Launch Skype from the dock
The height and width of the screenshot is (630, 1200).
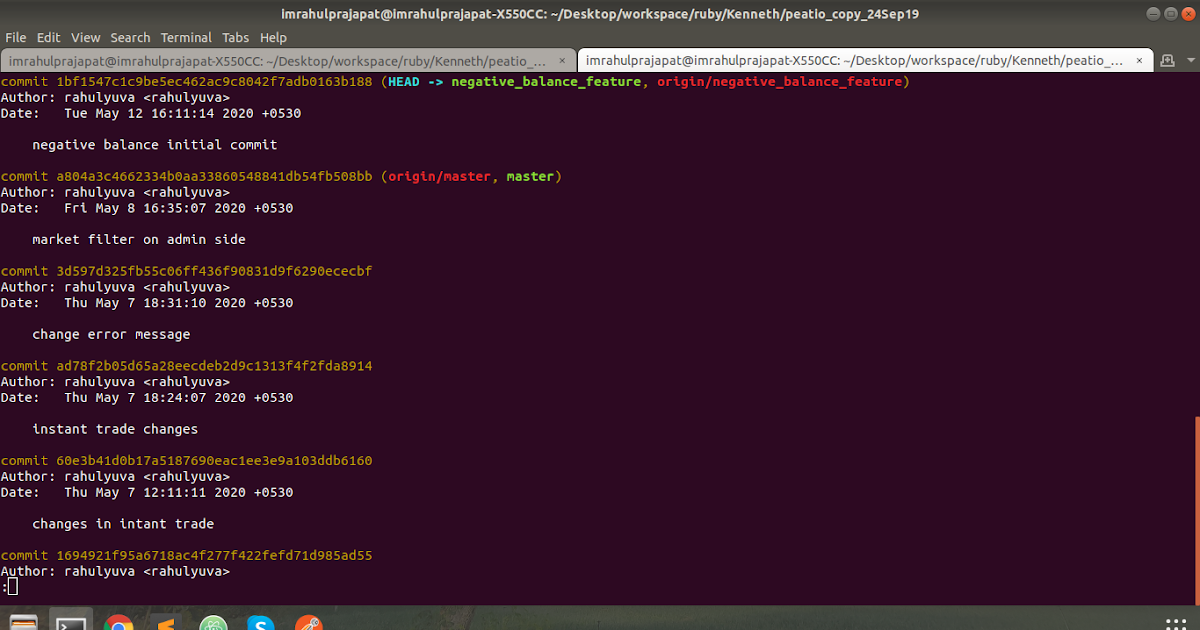tap(260, 622)
